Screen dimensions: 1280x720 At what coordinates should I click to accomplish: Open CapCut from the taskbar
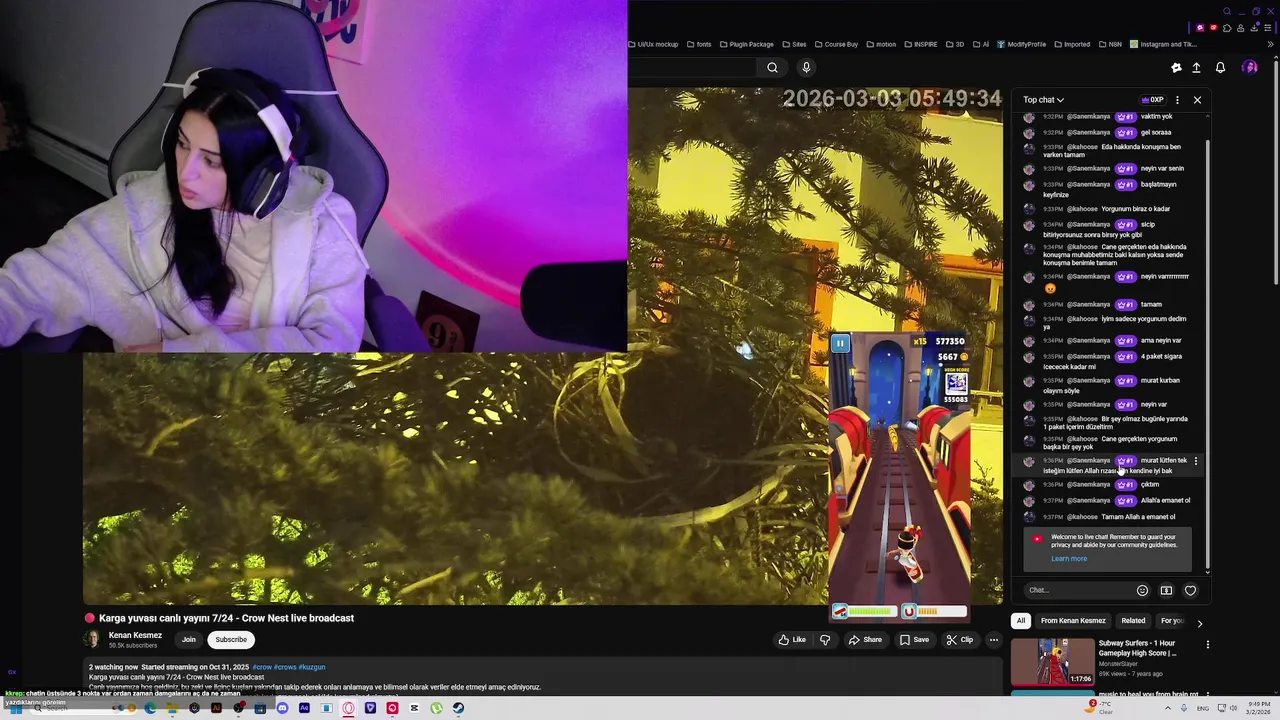tap(414, 708)
